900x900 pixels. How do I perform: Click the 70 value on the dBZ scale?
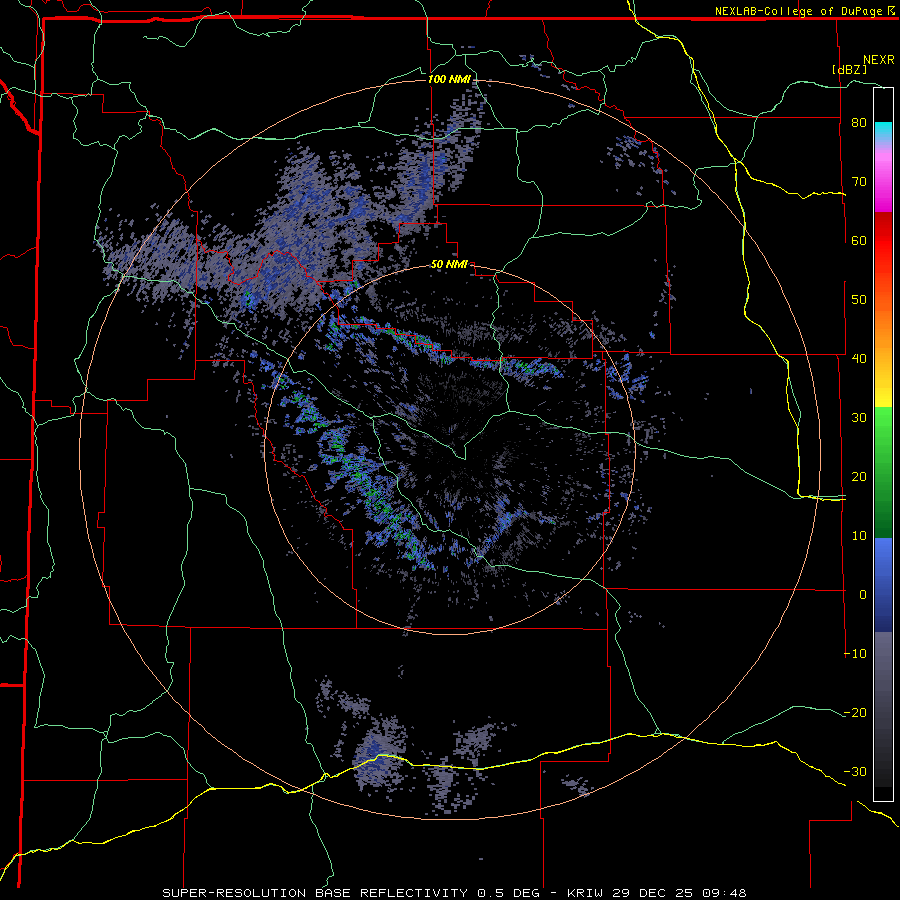click(x=859, y=181)
